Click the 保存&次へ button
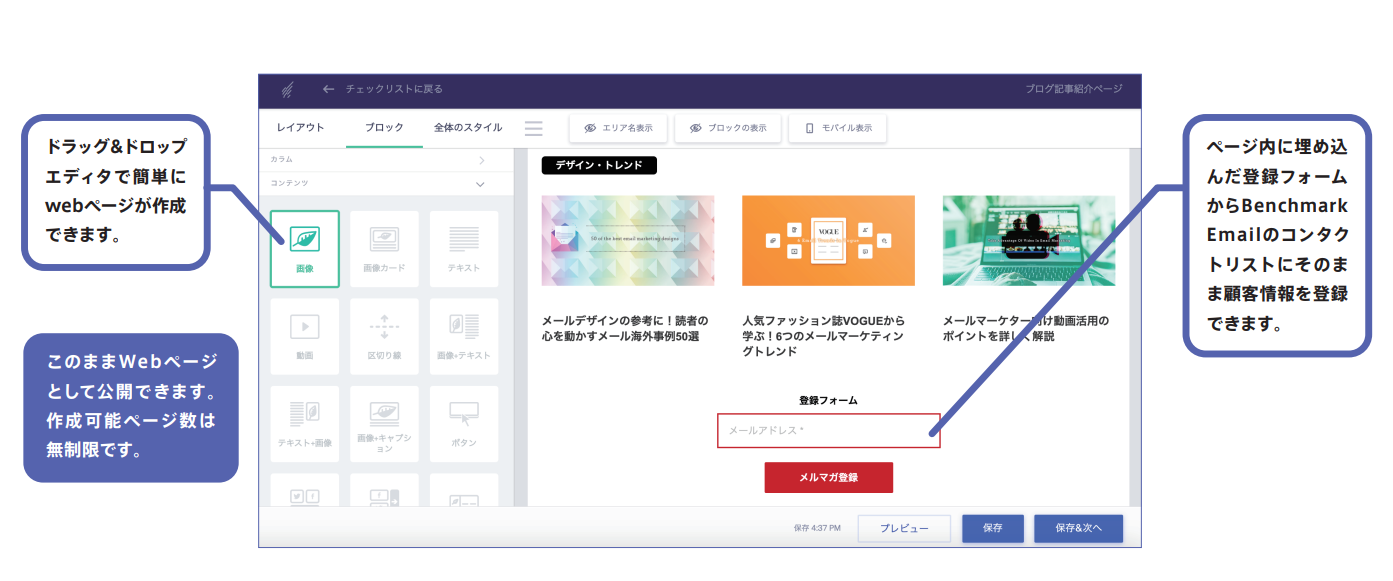 tap(1078, 528)
